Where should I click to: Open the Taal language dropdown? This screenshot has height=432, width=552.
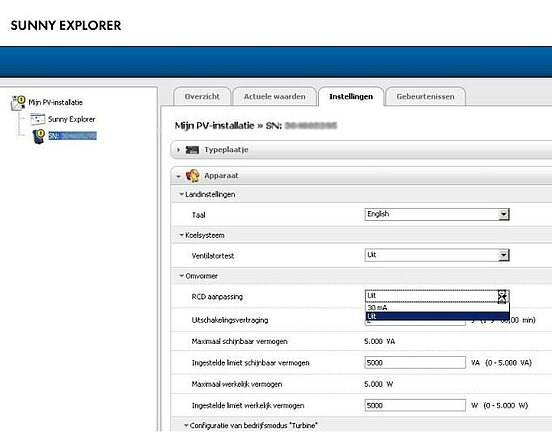(437, 214)
